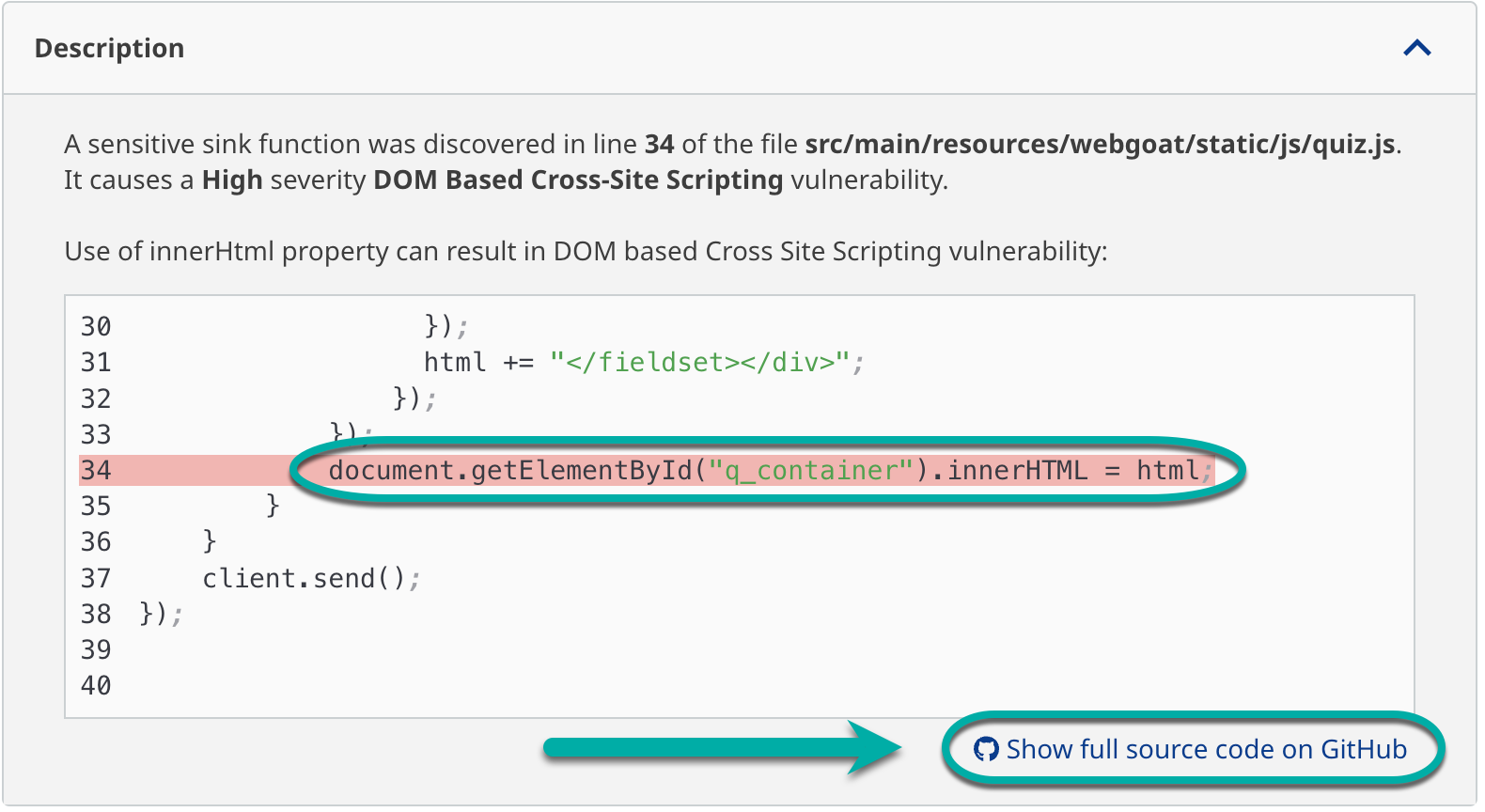Click the "</fieldset></div>" string literal
Screen dimensions: 1485x812
pos(700,362)
